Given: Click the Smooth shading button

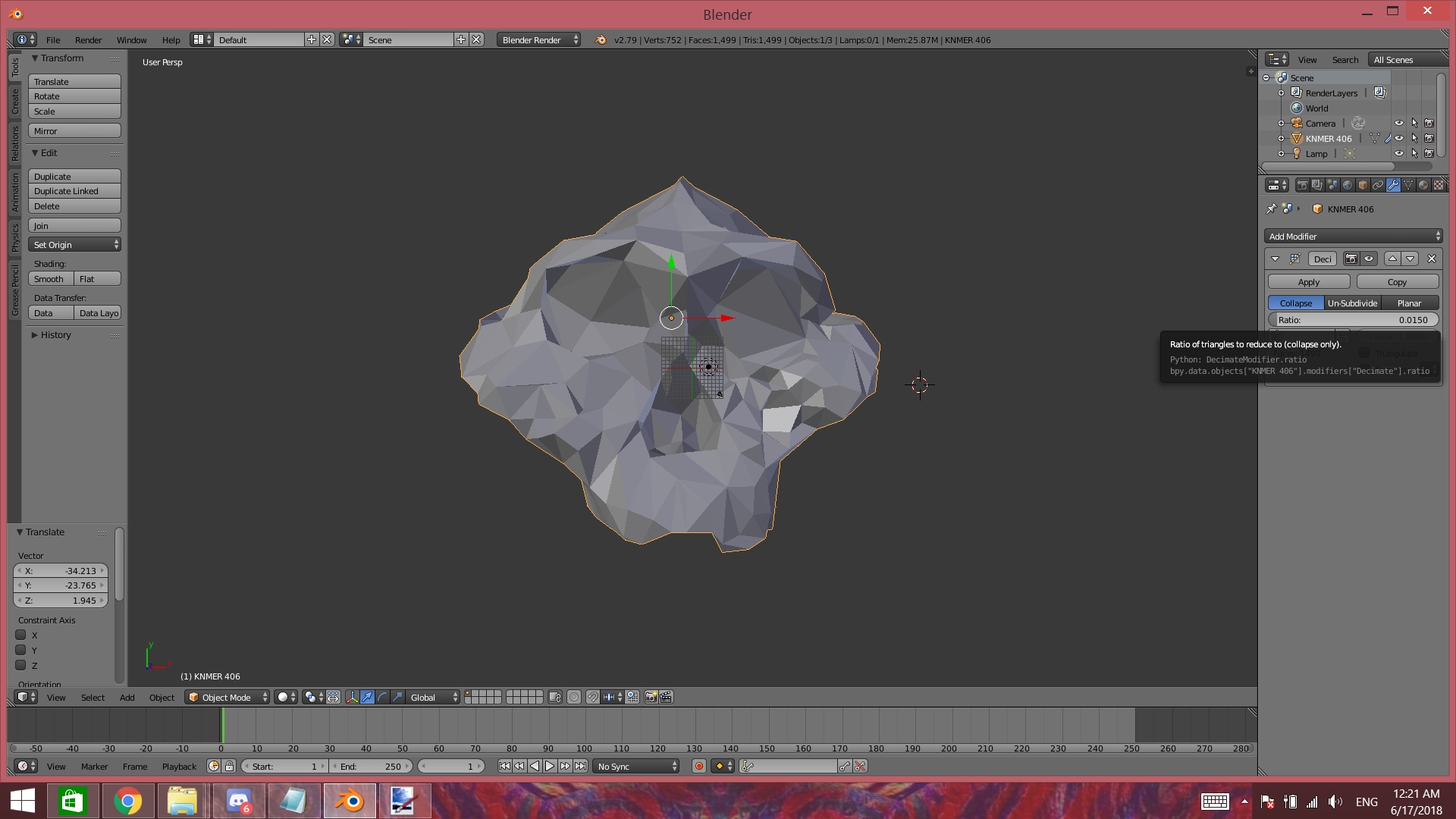Looking at the screenshot, I should (x=51, y=278).
